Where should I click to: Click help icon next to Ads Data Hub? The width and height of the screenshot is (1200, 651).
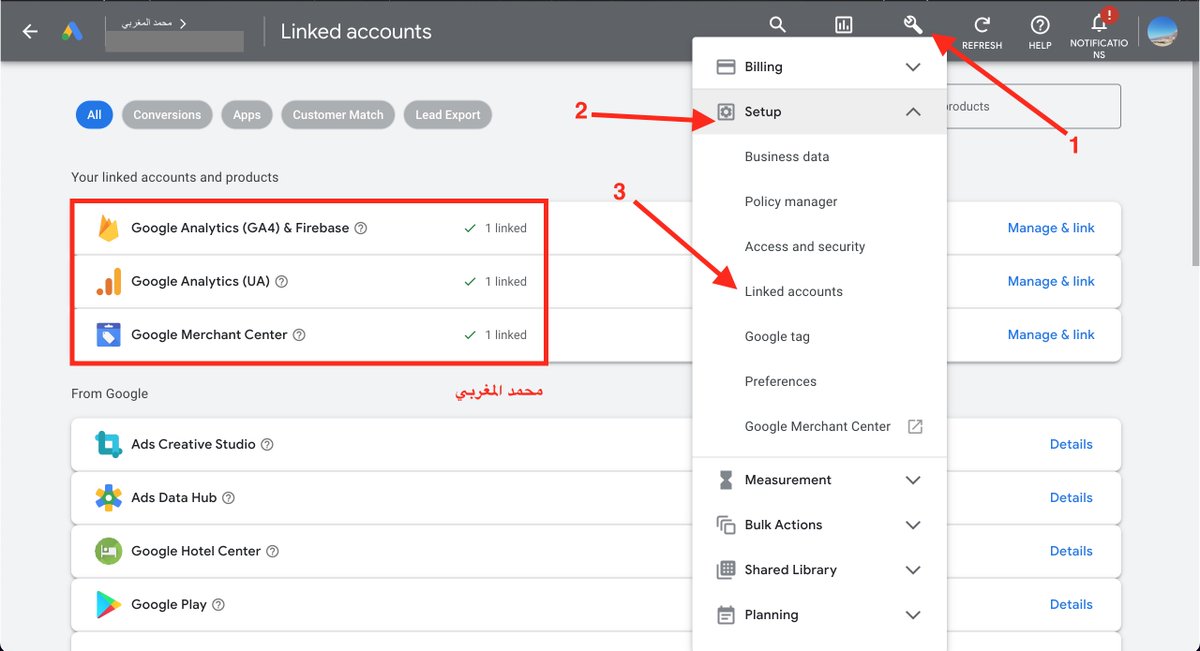pyautogui.click(x=228, y=498)
